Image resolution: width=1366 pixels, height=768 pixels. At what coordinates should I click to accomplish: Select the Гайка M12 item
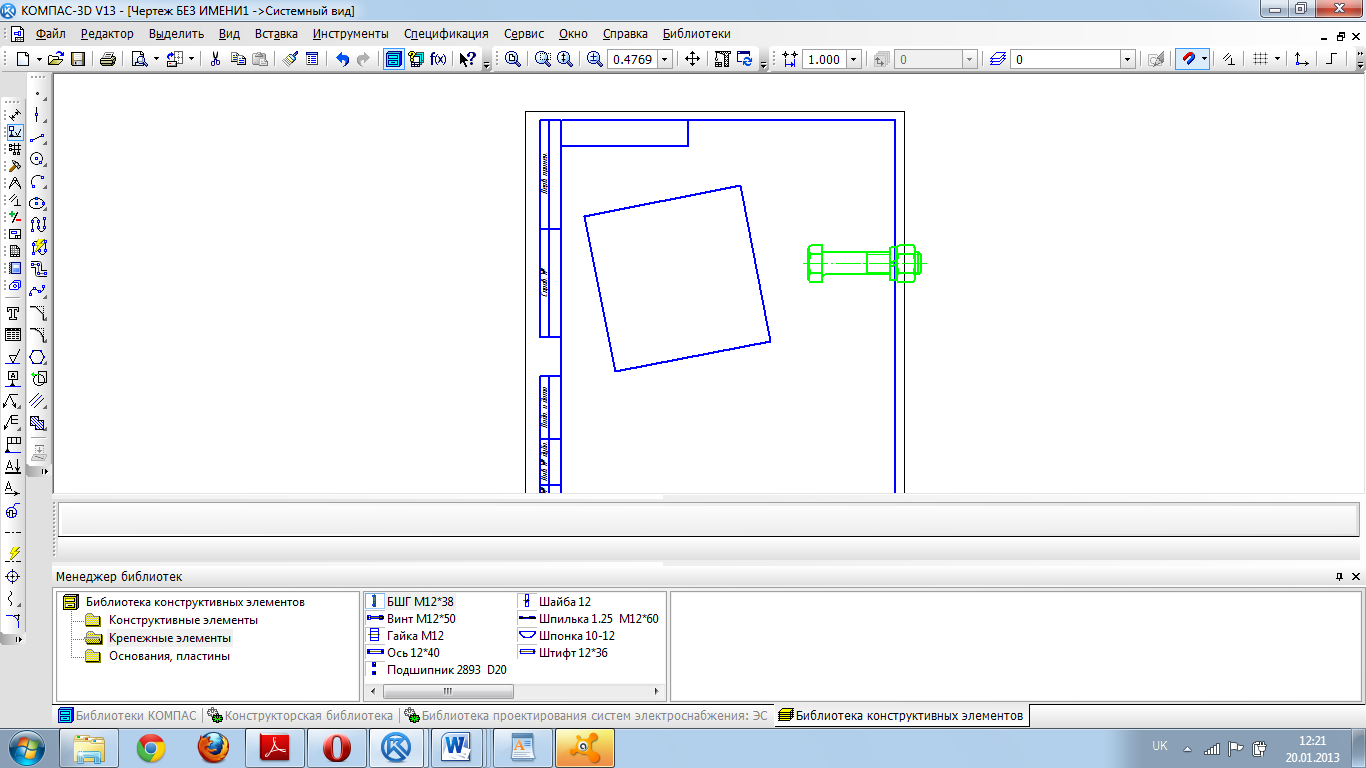pyautogui.click(x=415, y=636)
